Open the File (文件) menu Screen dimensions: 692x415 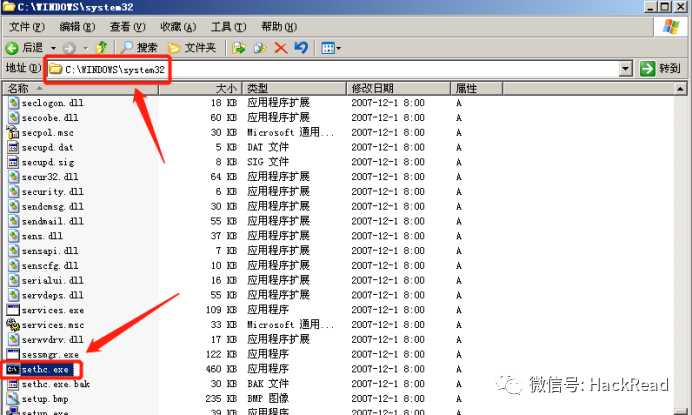coord(27,27)
